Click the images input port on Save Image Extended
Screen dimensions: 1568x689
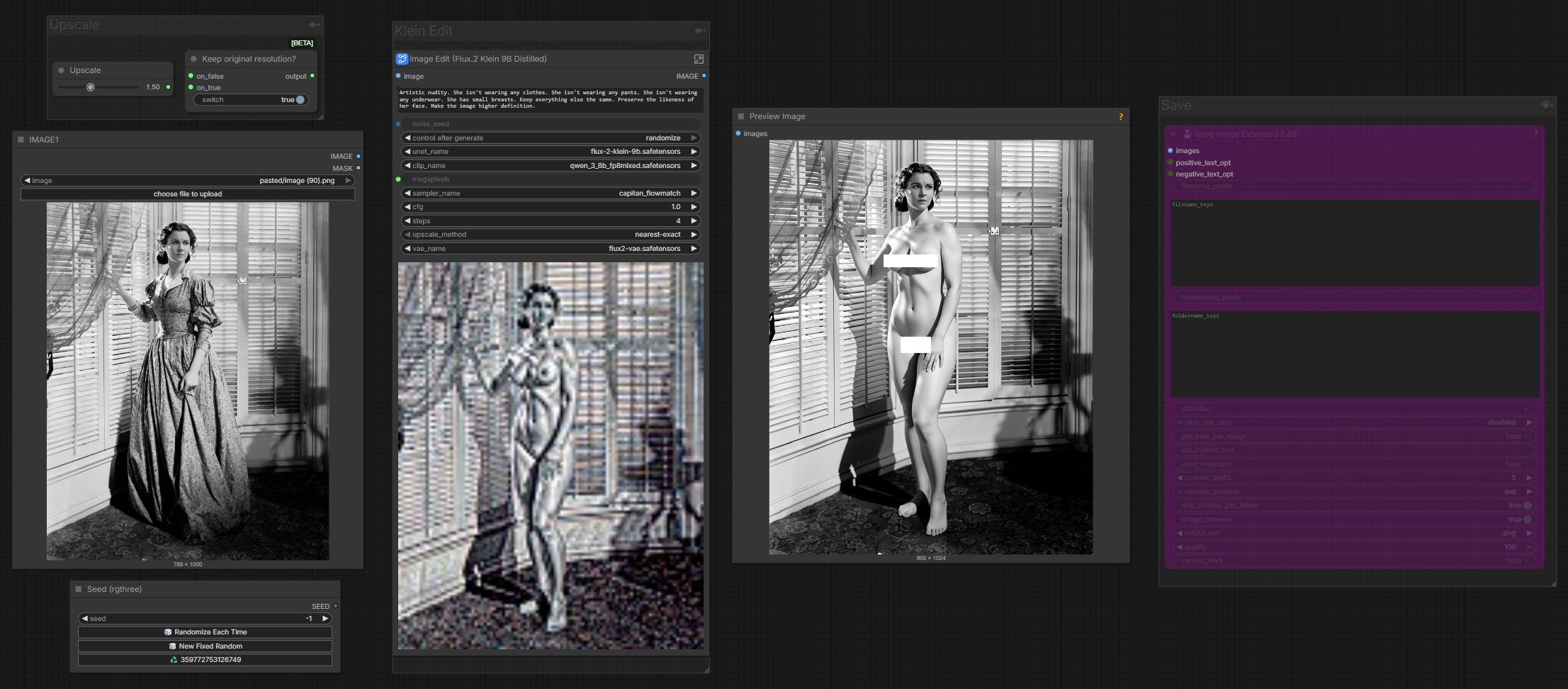tap(1170, 150)
